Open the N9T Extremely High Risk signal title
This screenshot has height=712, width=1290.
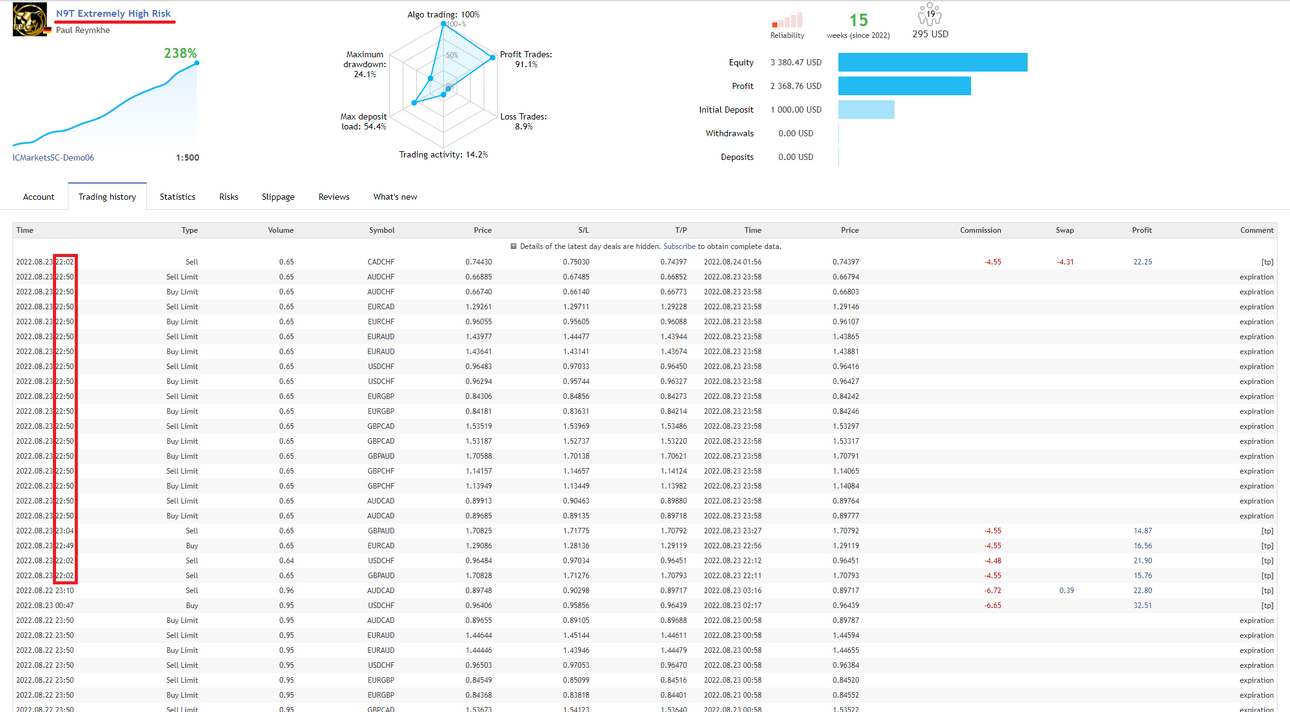coord(113,13)
